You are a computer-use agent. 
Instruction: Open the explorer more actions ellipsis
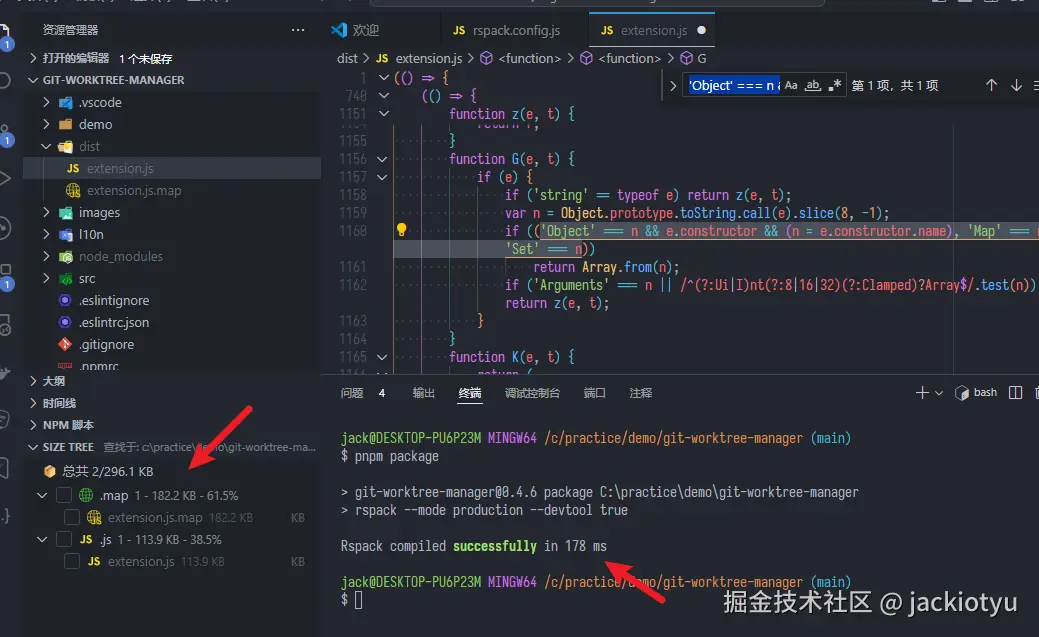click(x=298, y=30)
